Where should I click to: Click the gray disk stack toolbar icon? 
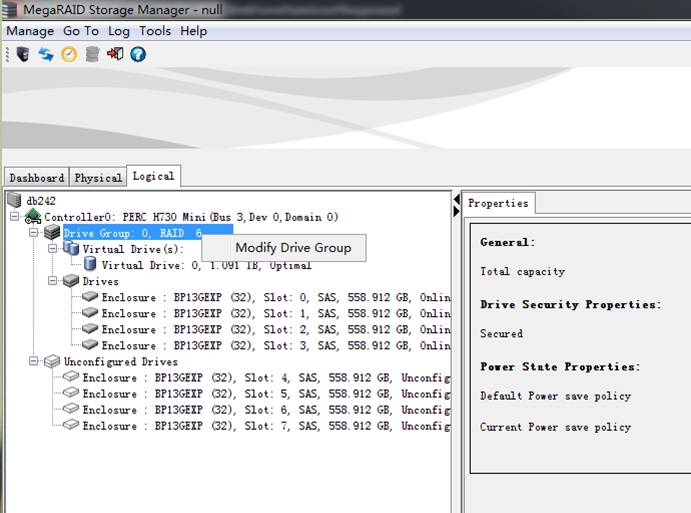[x=92, y=54]
